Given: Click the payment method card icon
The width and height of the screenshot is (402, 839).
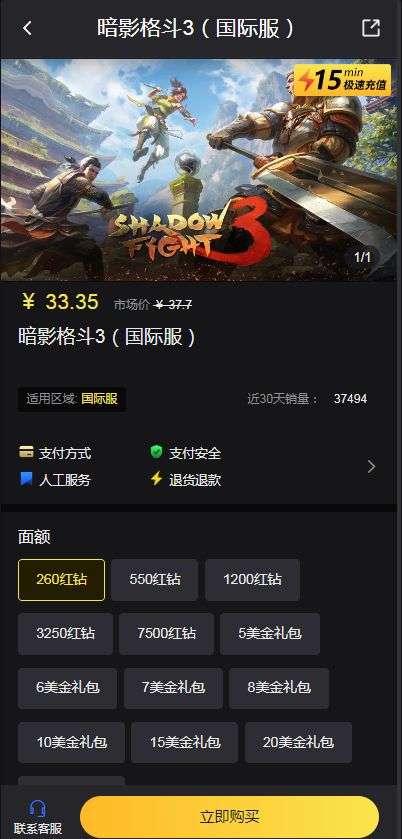Looking at the screenshot, I should click(26, 452).
